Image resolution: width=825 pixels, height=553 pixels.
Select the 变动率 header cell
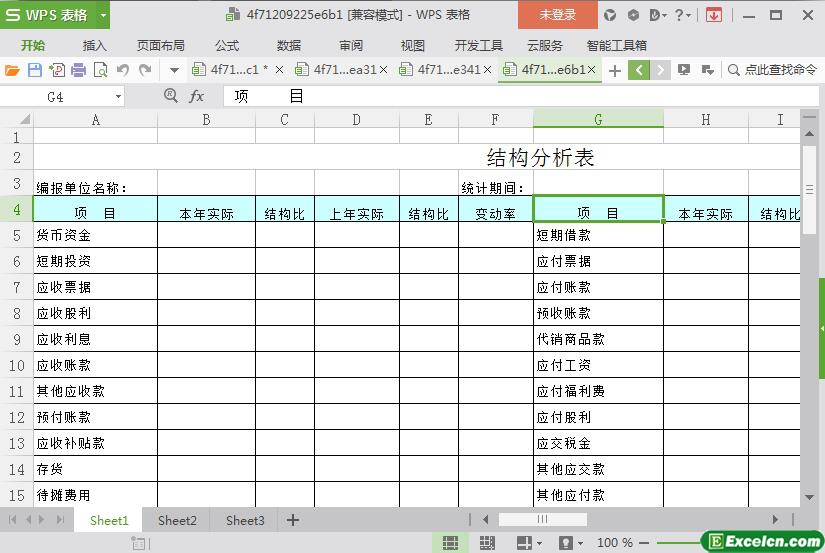click(495, 209)
